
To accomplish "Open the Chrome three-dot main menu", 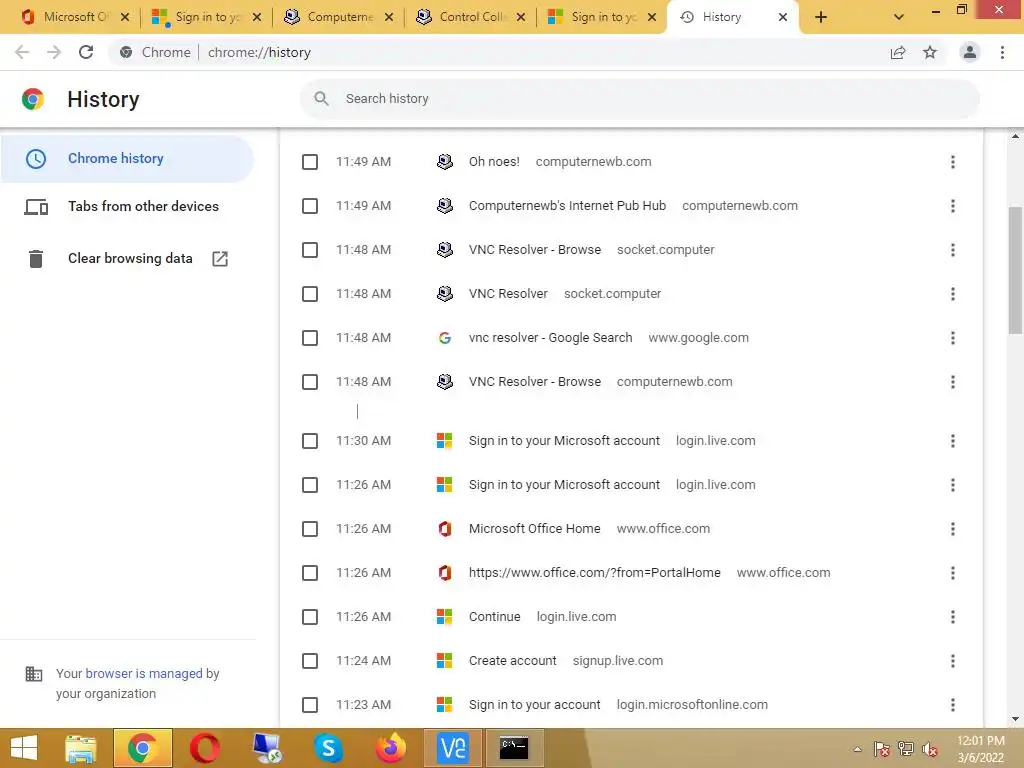I will click(1002, 52).
